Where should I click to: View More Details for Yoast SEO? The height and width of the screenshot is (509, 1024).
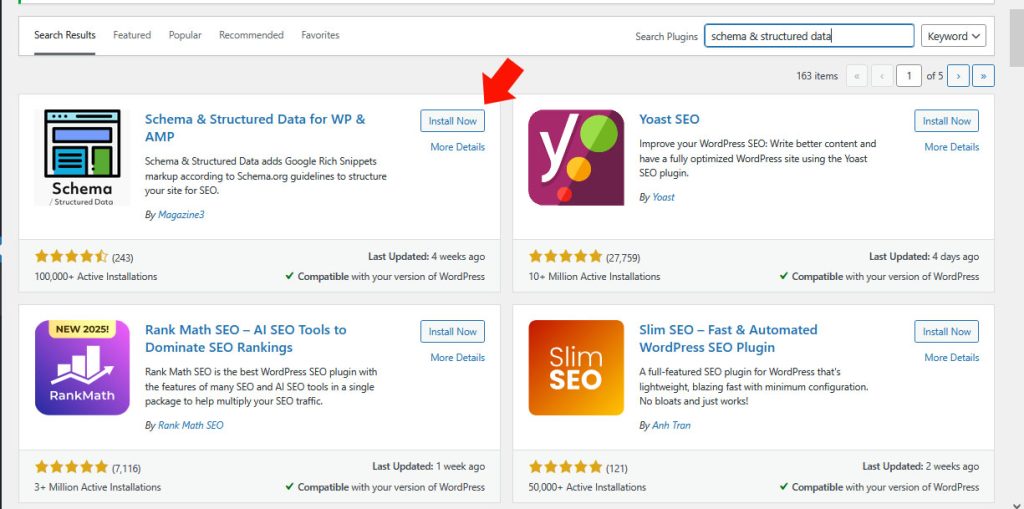(x=952, y=147)
